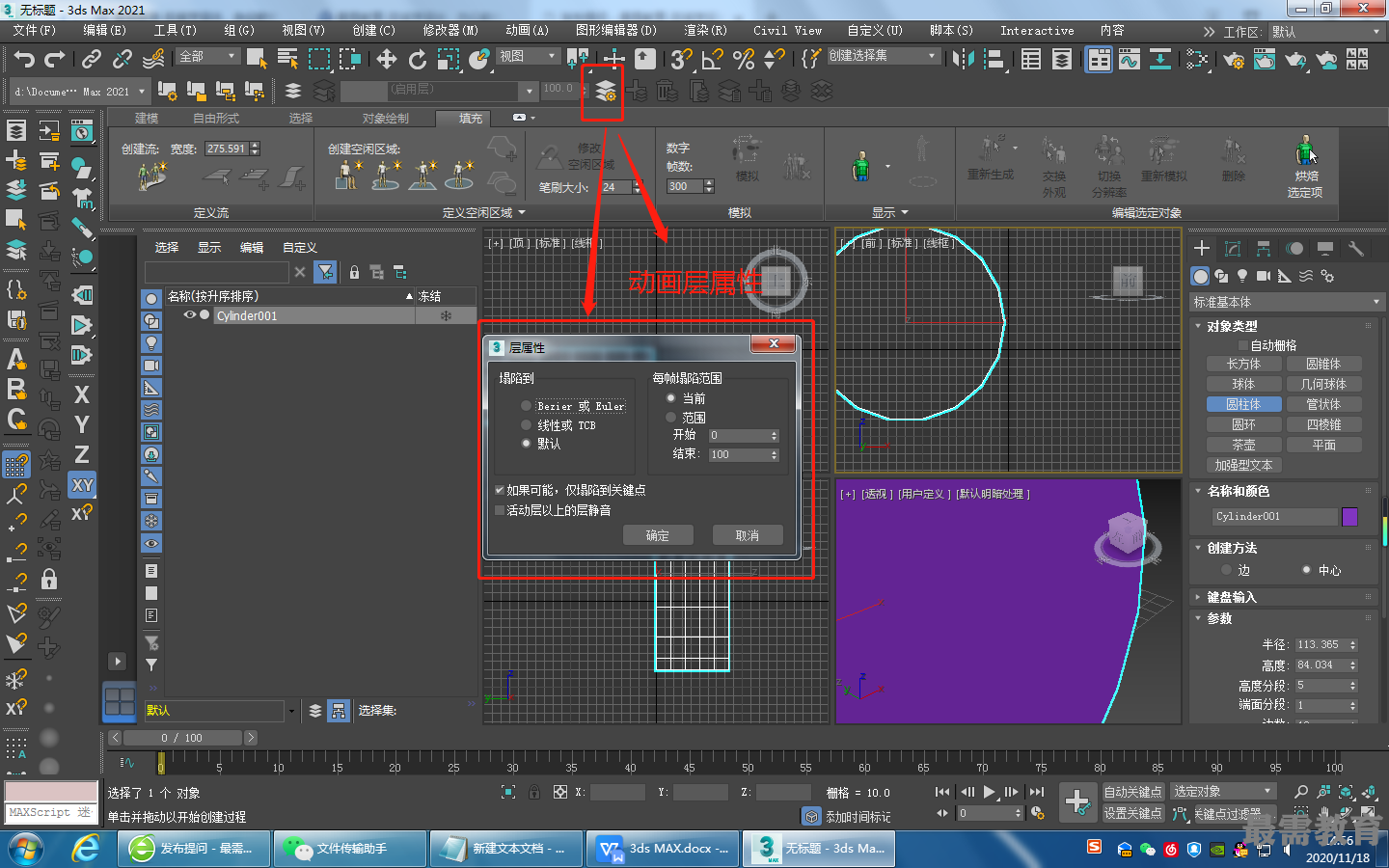The width and height of the screenshot is (1389, 868).
Task: Select the Cameras category icon
Action: pos(1264,276)
